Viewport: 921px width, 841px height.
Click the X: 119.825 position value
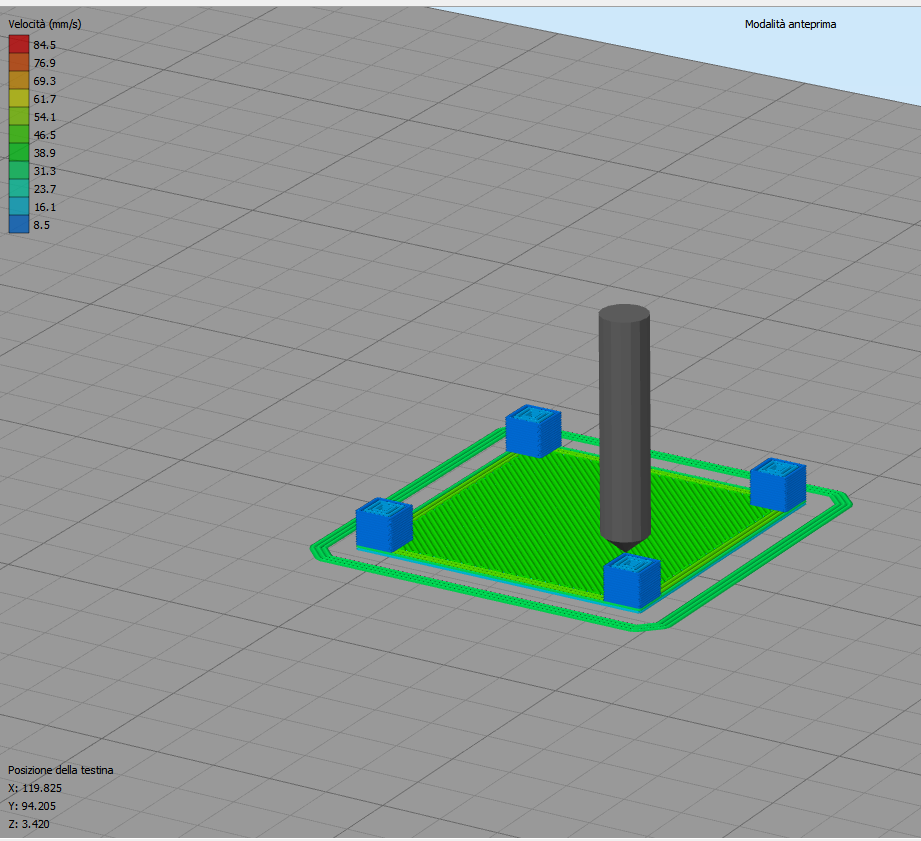pyautogui.click(x=35, y=788)
